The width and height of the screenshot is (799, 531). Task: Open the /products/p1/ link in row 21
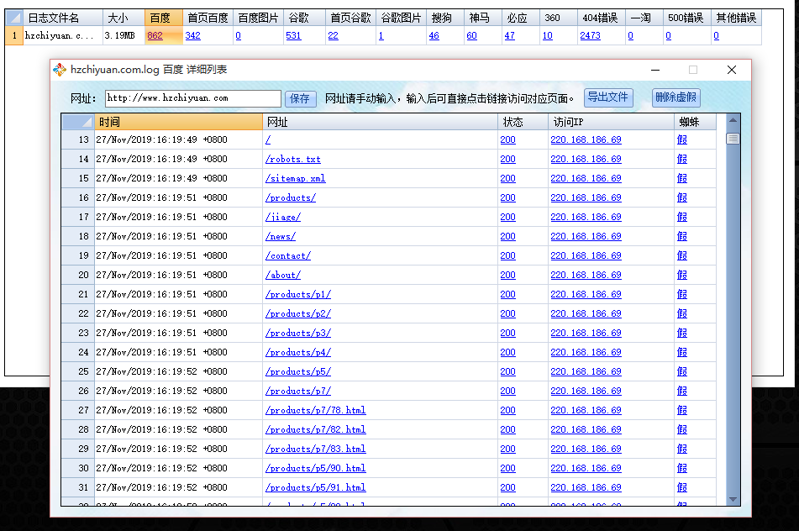click(x=298, y=295)
